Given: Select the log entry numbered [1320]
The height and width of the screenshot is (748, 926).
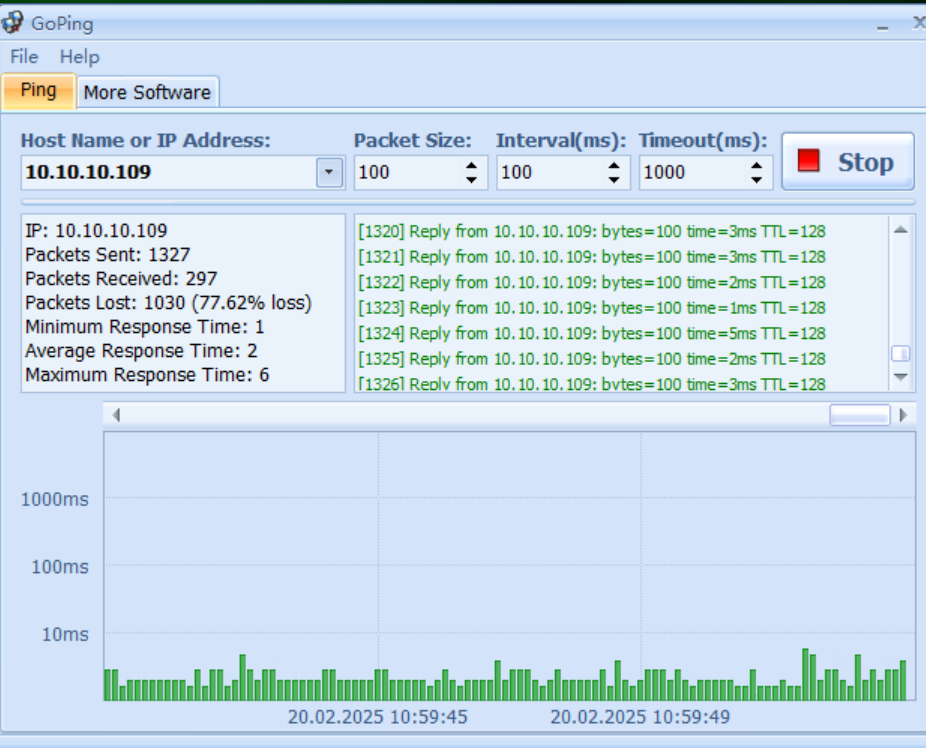Looking at the screenshot, I should (x=592, y=231).
